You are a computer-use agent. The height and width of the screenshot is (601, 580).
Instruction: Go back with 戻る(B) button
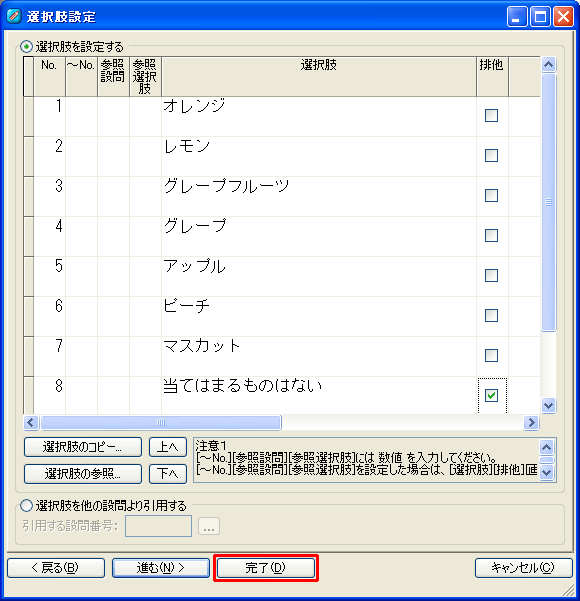click(x=56, y=568)
